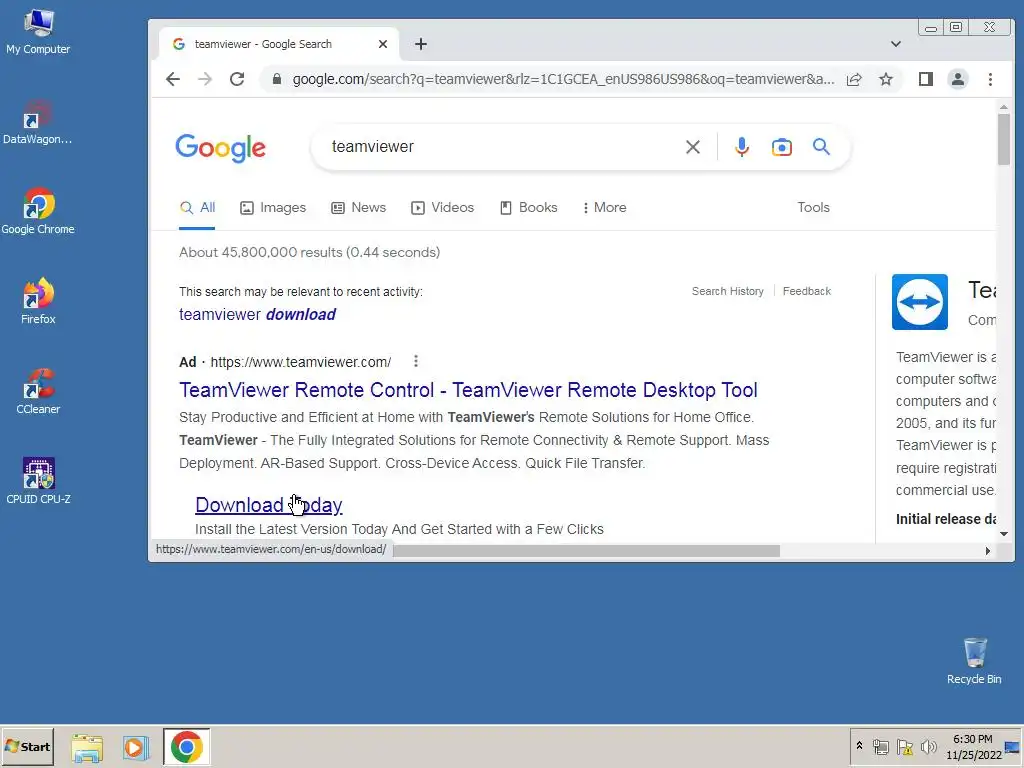Open the Chrome side panel icon
The image size is (1024, 768).
(x=925, y=79)
